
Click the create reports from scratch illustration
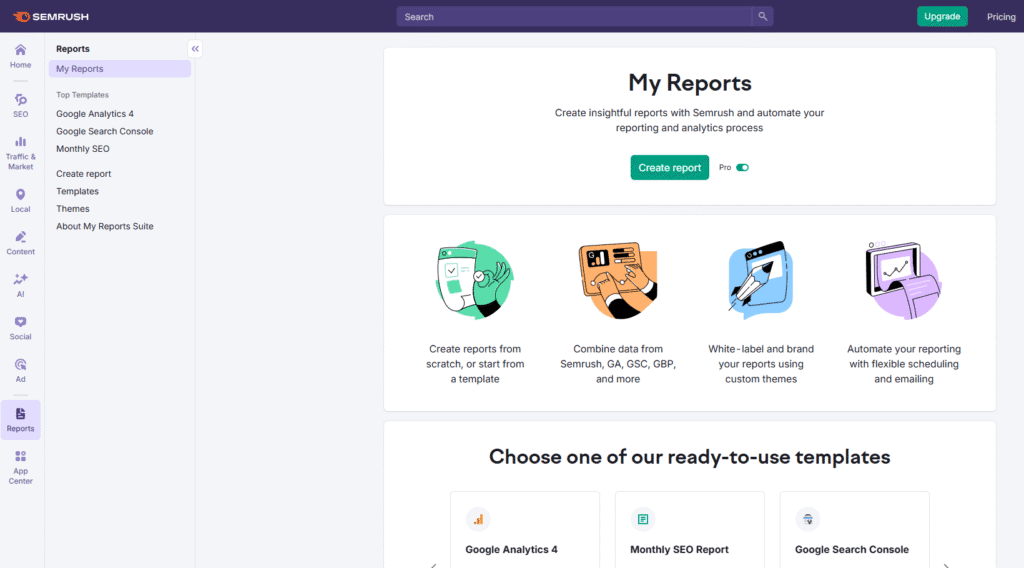[475, 280]
